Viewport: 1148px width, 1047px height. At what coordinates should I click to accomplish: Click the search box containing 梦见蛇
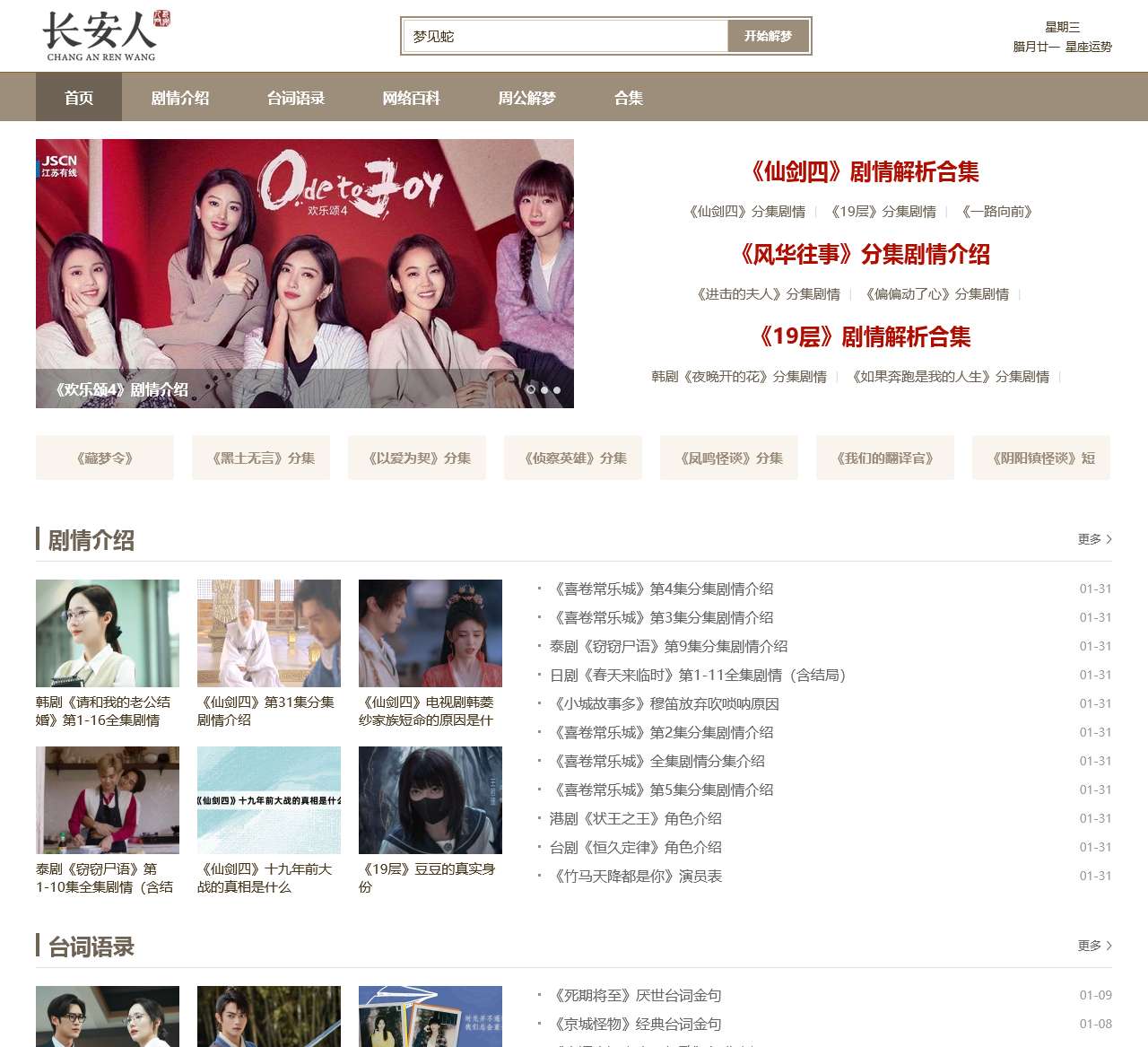[565, 36]
